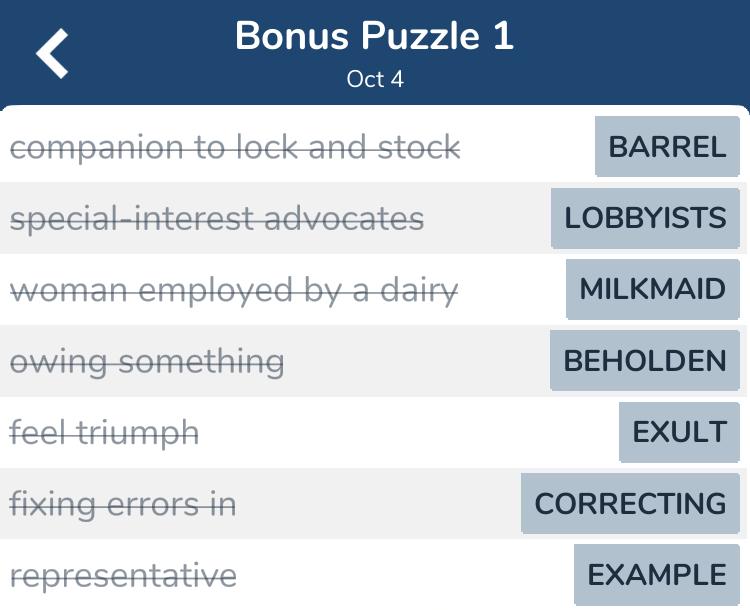Select the CORRECTING answer tile
750x610 pixels.
[630, 503]
